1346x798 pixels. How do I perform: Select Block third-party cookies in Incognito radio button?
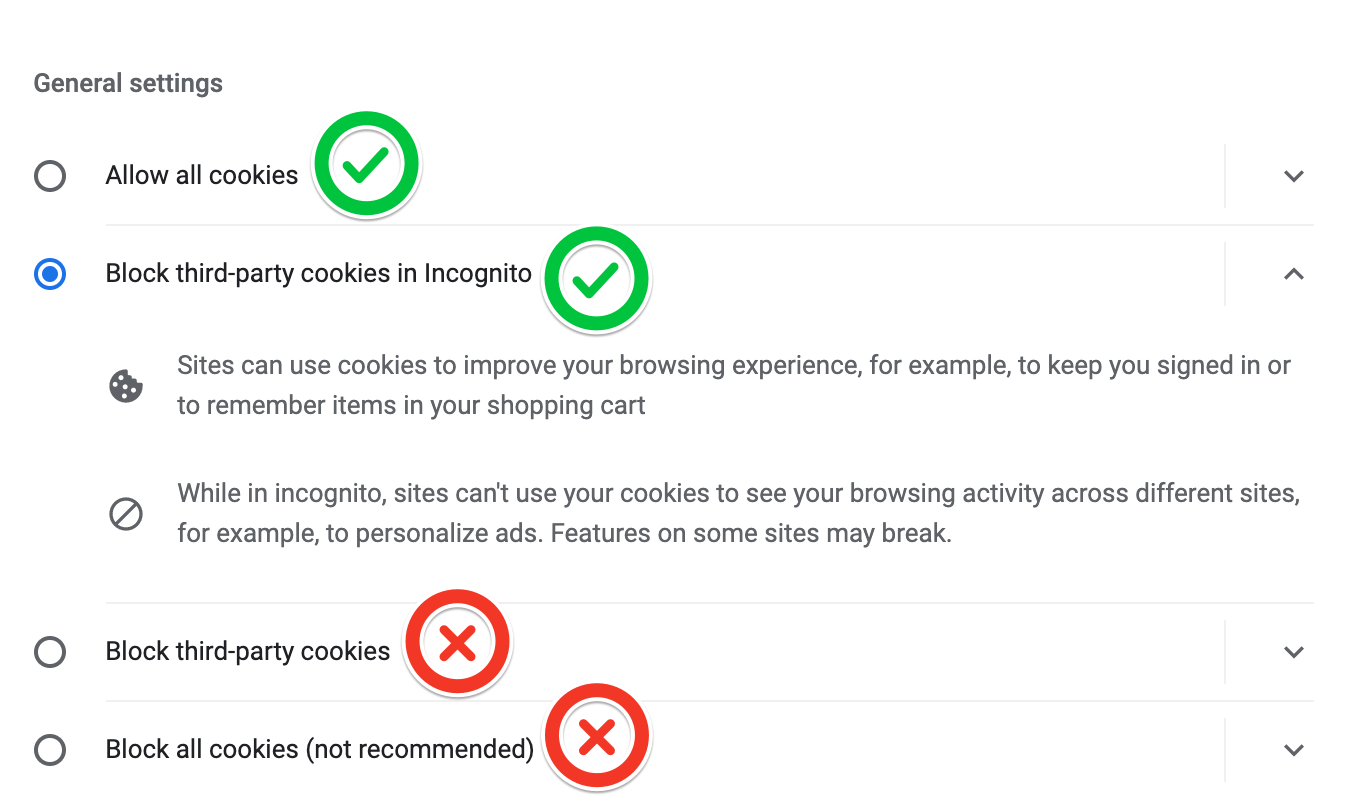[x=50, y=274]
